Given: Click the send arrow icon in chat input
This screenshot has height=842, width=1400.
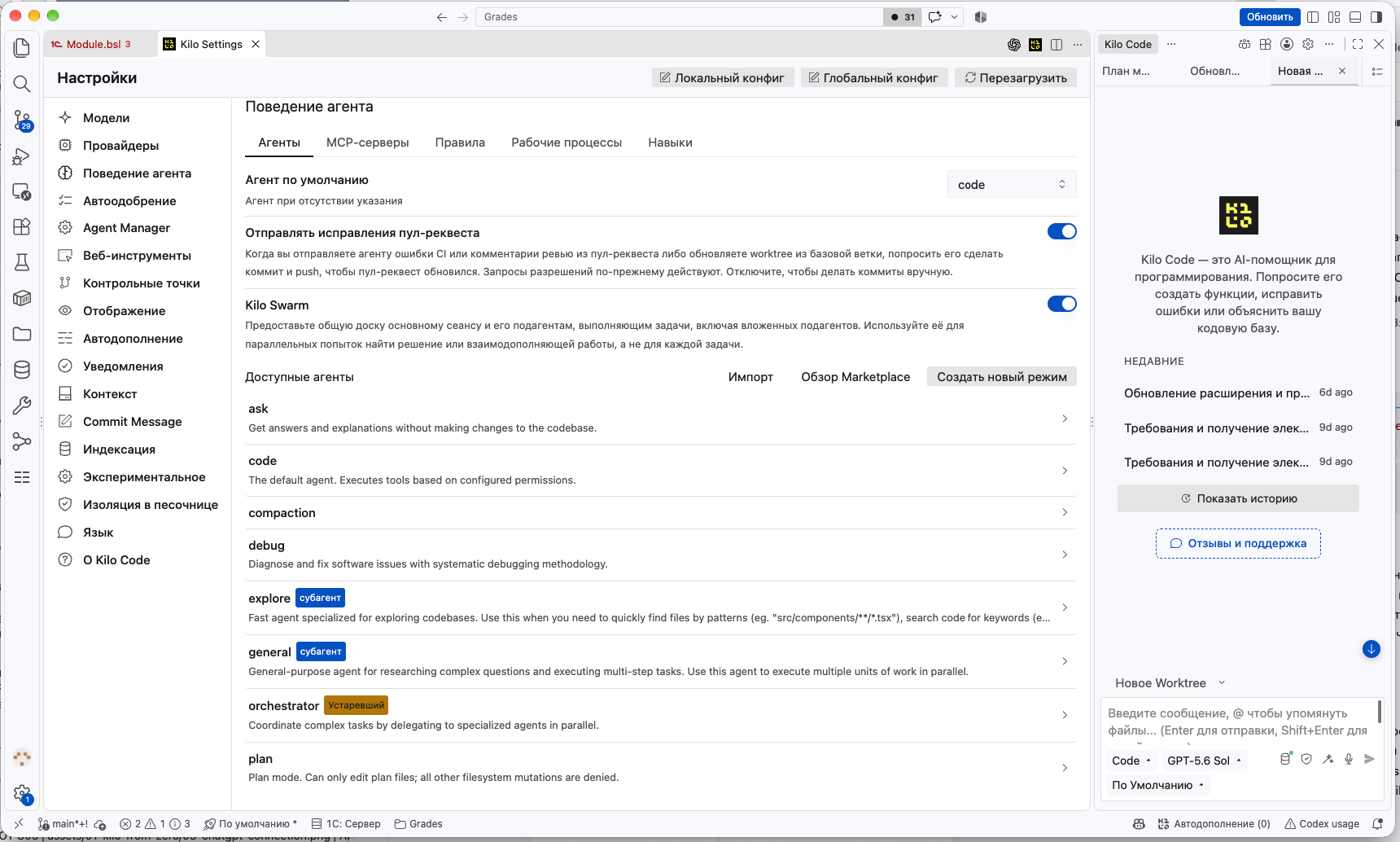Looking at the screenshot, I should [x=1369, y=759].
